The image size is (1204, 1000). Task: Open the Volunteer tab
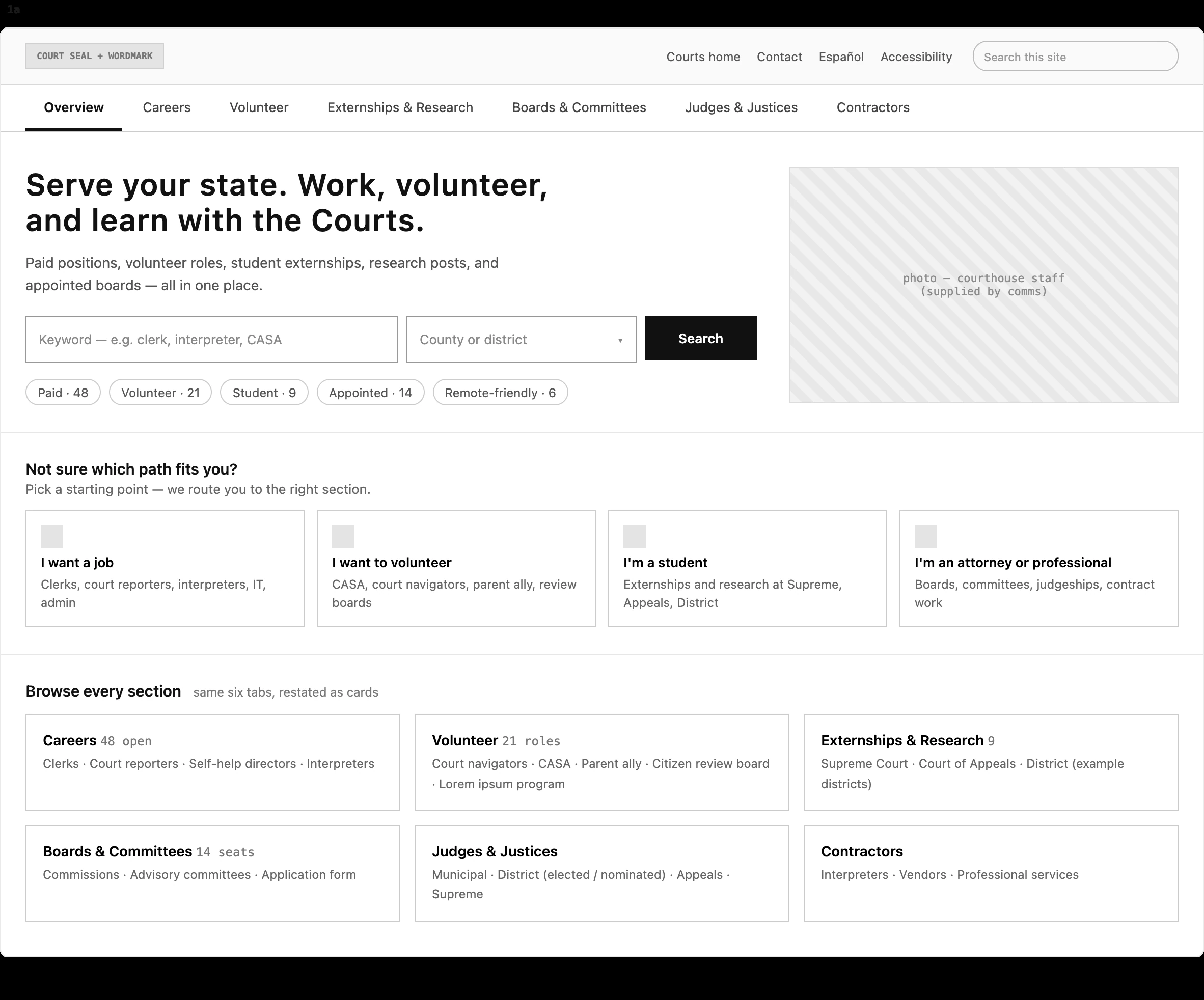coord(259,108)
